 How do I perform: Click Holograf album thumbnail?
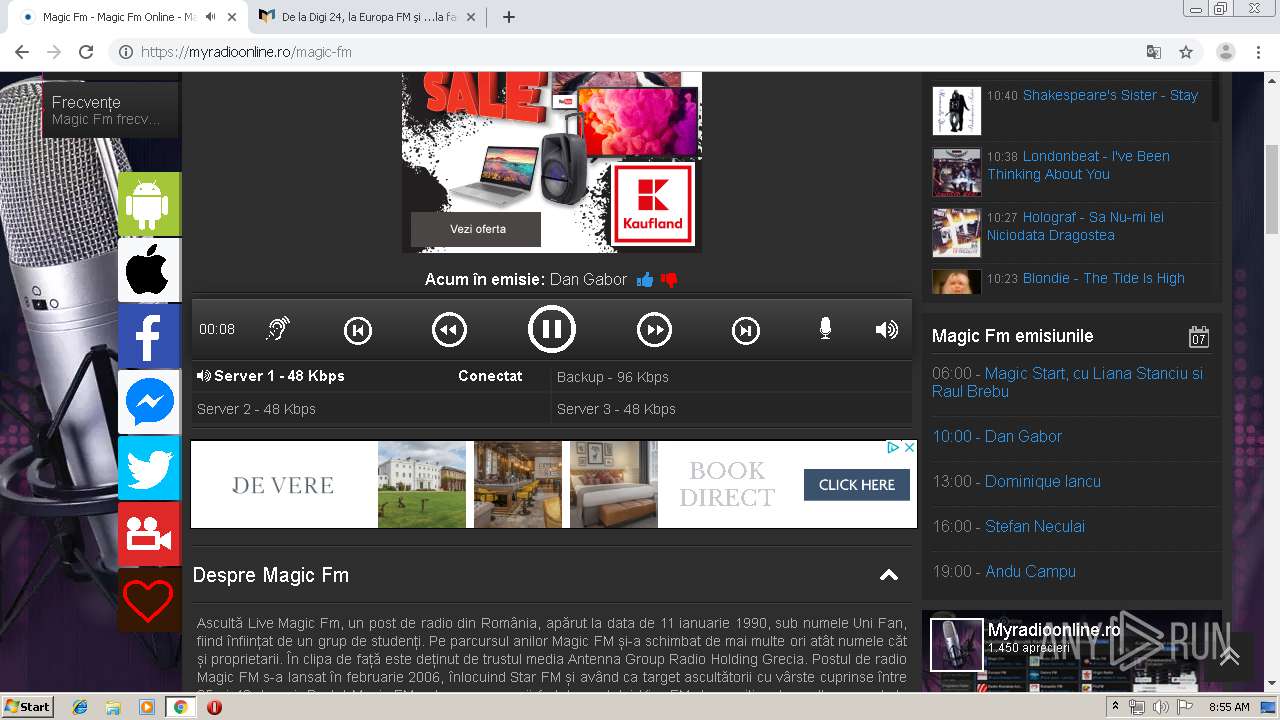957,233
